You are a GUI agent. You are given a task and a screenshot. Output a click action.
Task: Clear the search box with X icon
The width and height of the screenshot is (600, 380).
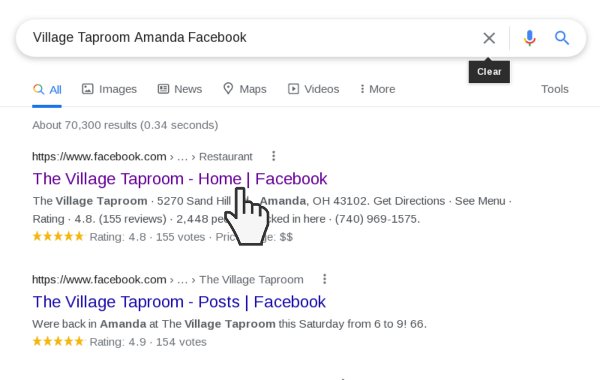coord(489,38)
